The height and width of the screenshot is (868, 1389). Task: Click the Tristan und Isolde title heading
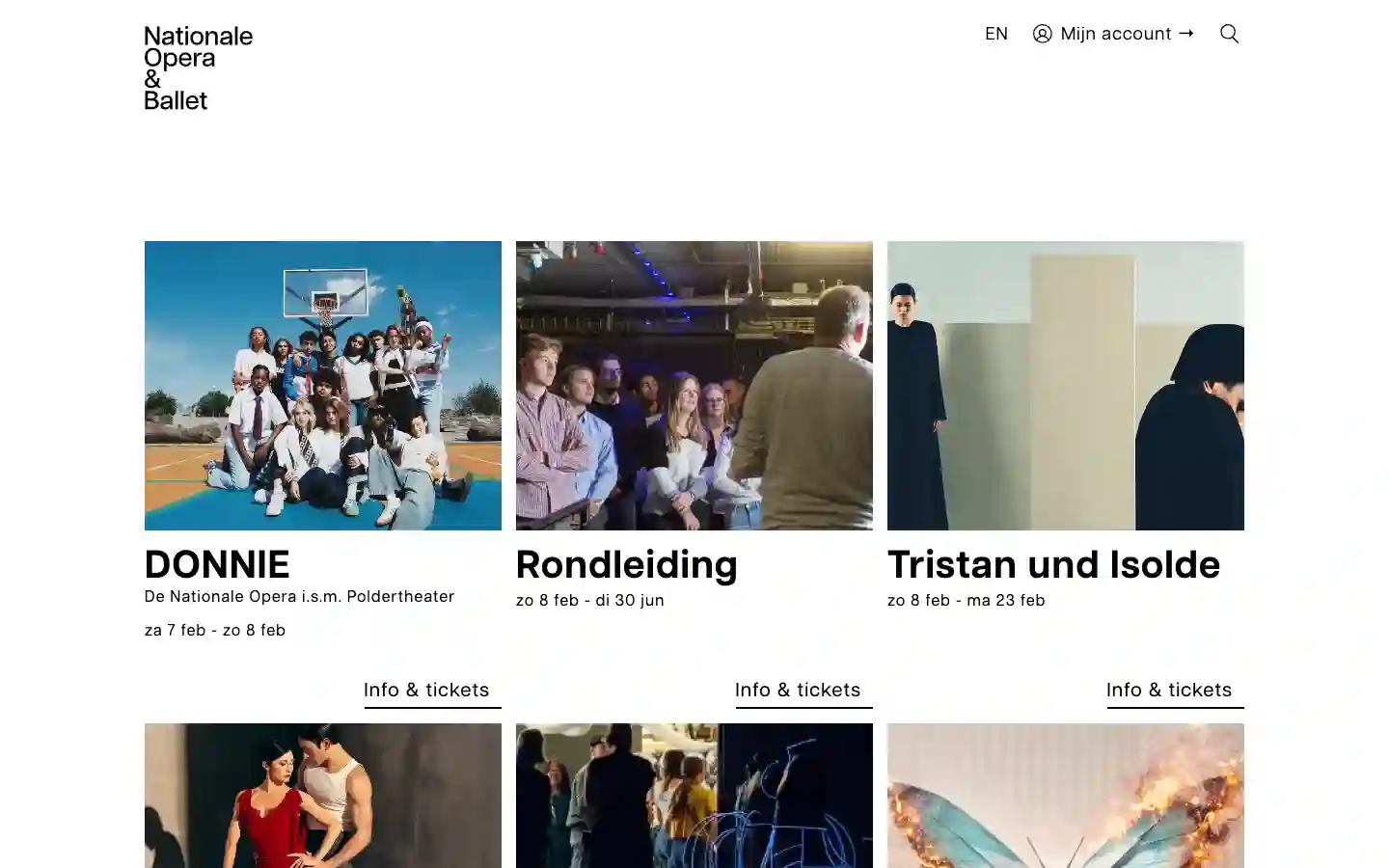click(1053, 564)
